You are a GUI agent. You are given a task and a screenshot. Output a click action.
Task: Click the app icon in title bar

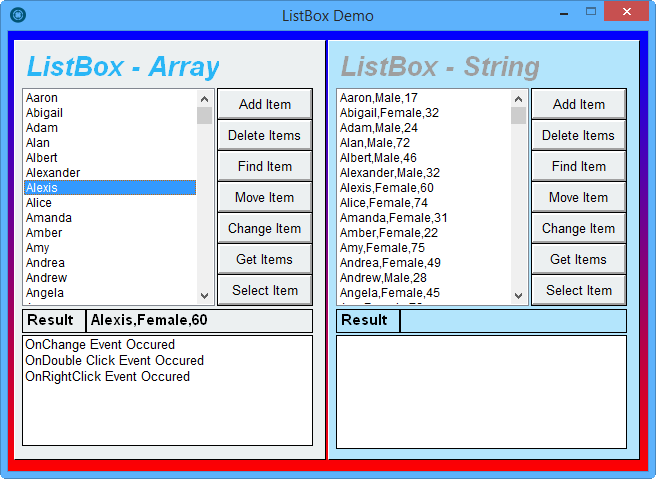tap(18, 15)
